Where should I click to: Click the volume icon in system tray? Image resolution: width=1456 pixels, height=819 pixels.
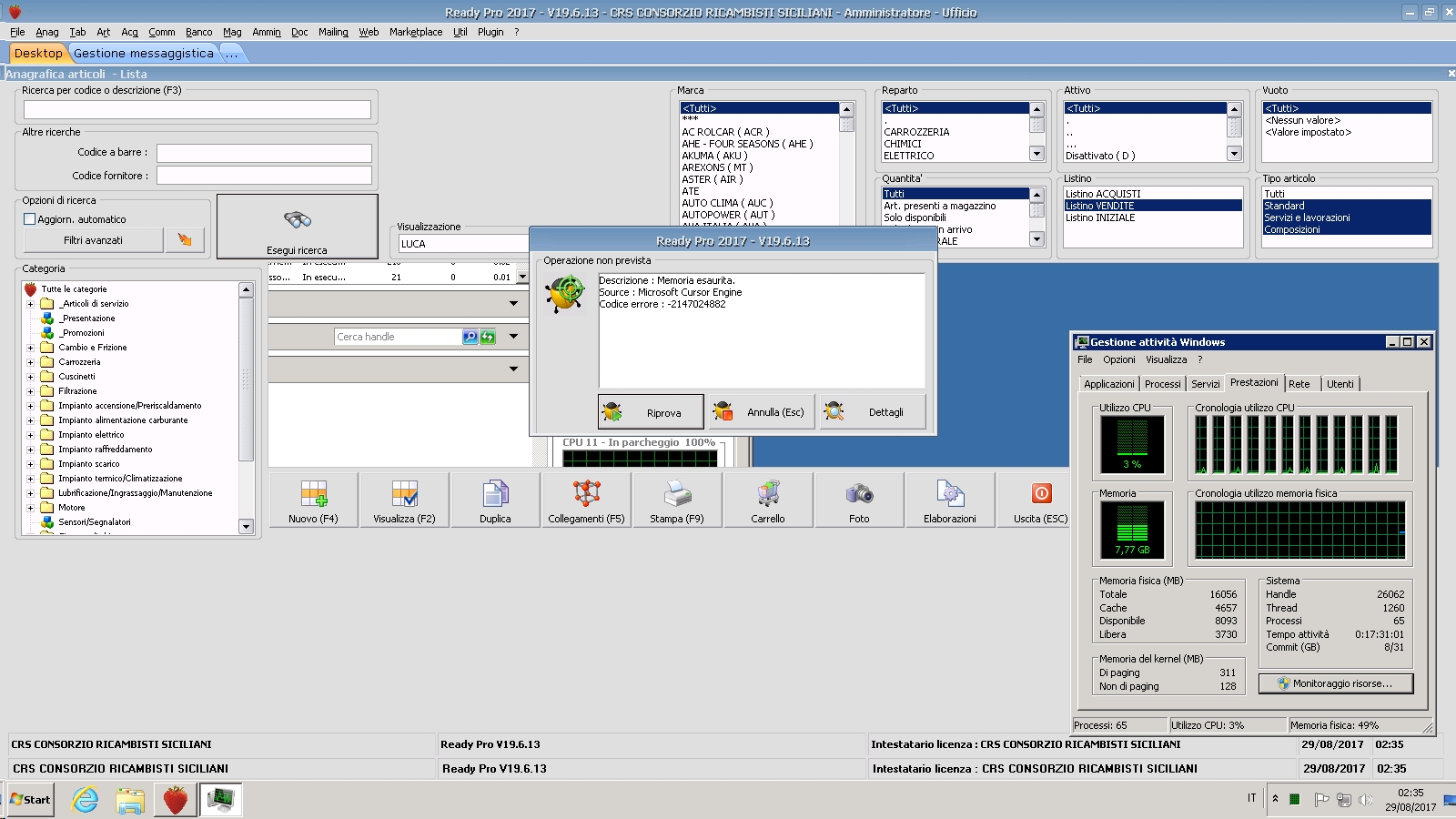coord(1365,800)
